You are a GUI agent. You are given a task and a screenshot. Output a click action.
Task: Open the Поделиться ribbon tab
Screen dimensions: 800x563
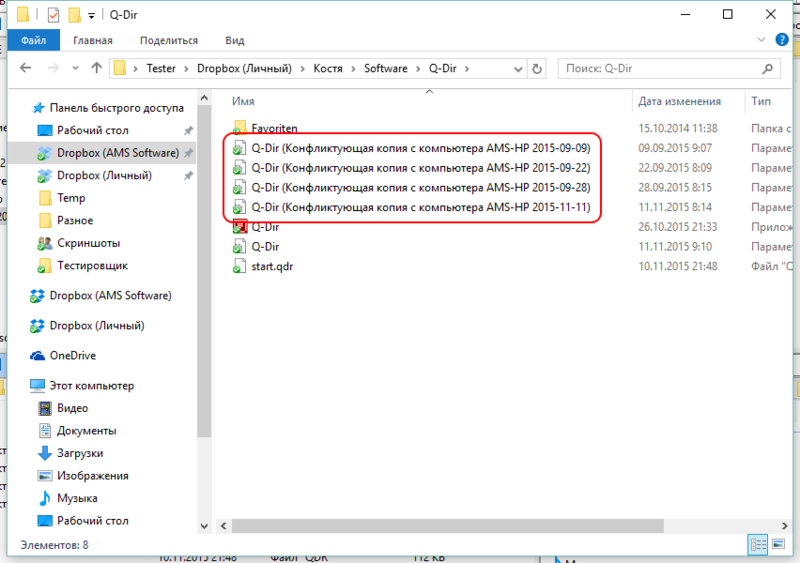click(x=169, y=40)
